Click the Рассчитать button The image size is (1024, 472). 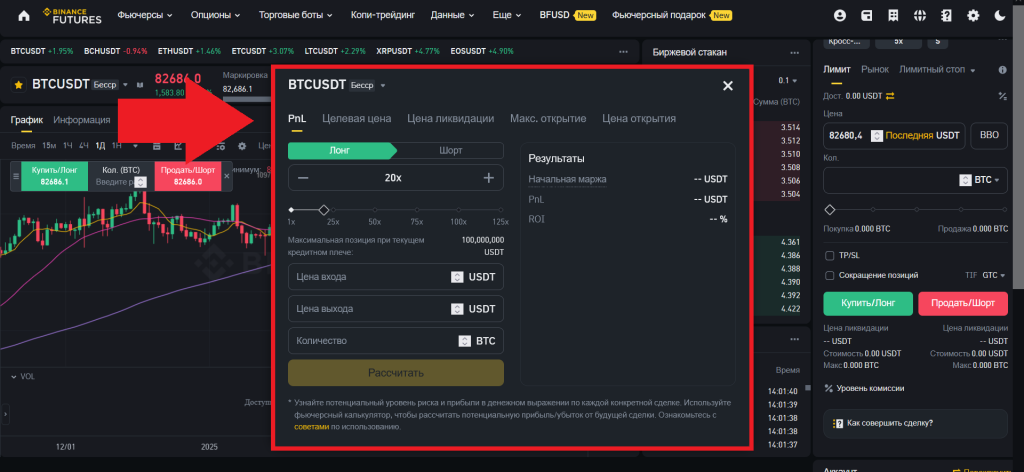click(x=396, y=373)
